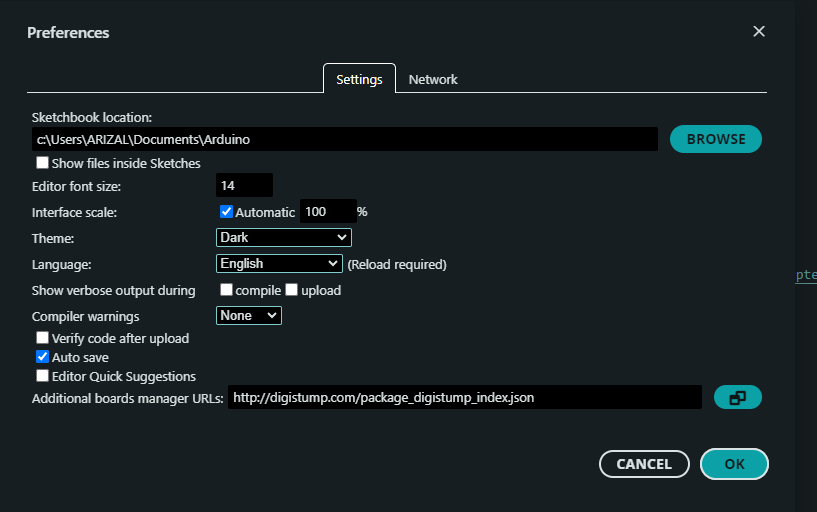Enable verbose output during compile
The image size is (817, 512).
point(226,290)
